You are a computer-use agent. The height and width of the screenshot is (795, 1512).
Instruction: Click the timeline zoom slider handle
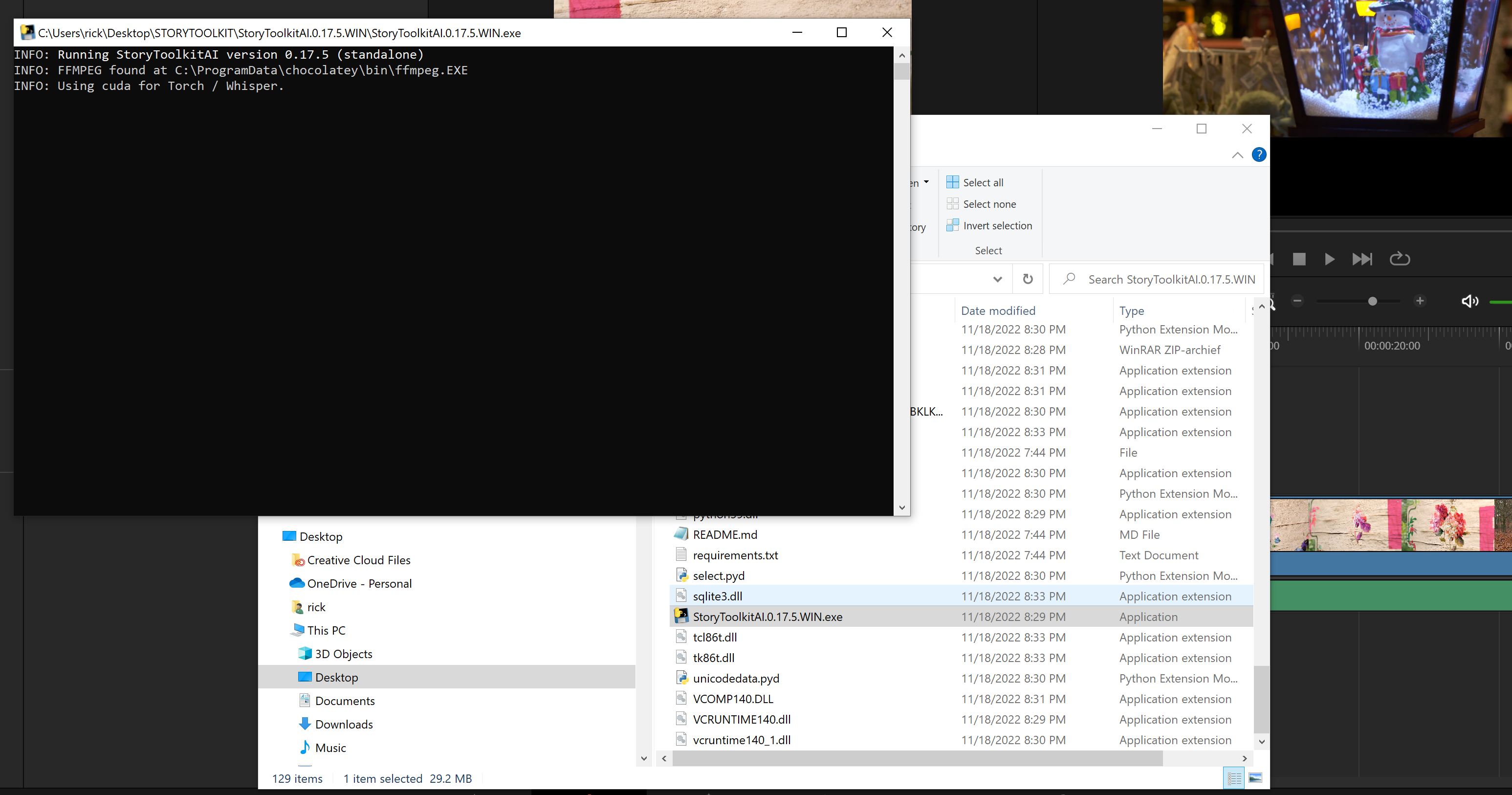(x=1372, y=301)
